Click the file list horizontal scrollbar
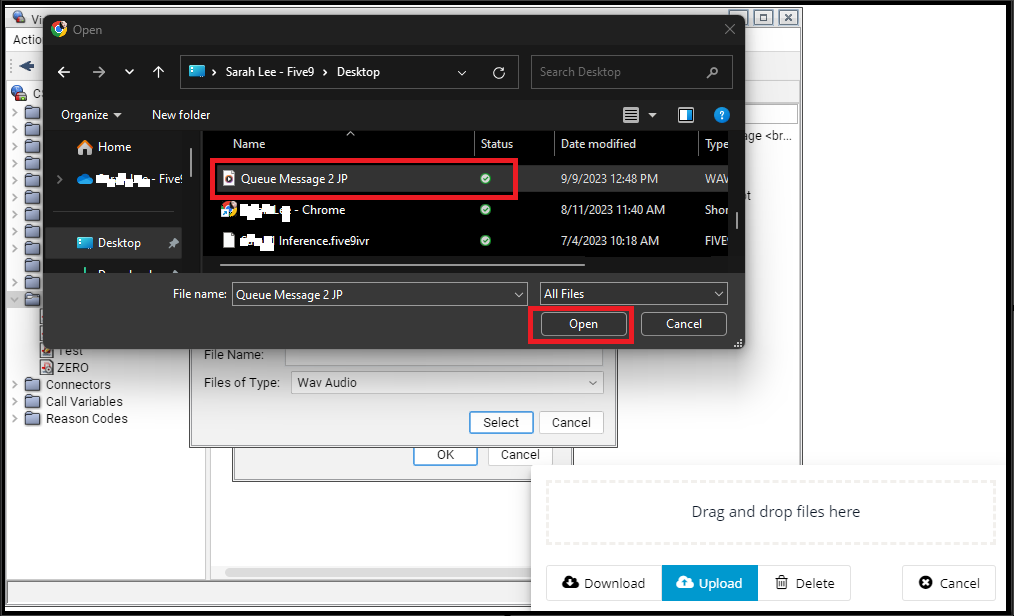 (x=402, y=265)
